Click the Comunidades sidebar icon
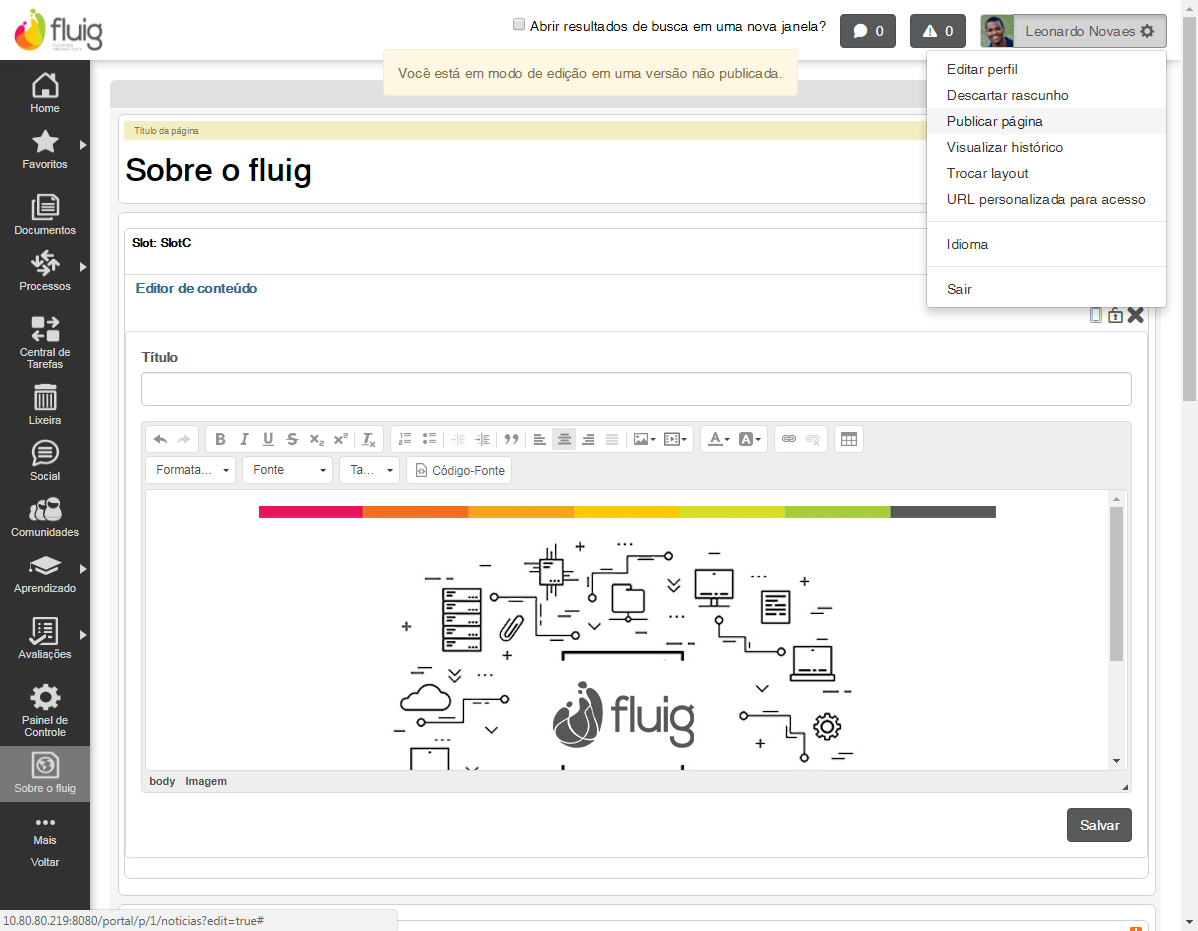The width and height of the screenshot is (1198, 931). [x=44, y=509]
